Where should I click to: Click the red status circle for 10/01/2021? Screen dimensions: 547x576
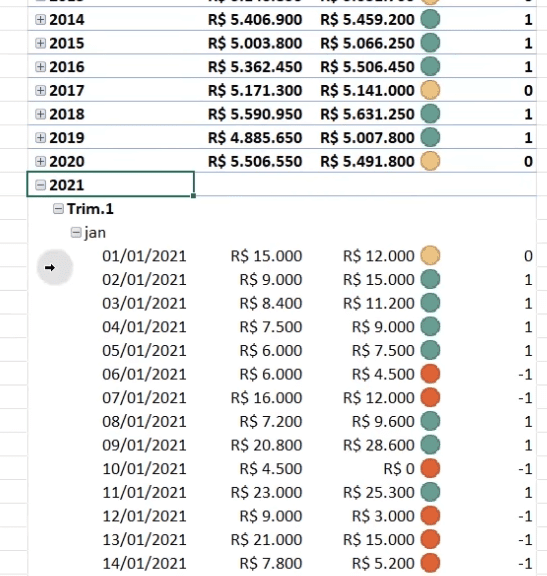[430, 468]
